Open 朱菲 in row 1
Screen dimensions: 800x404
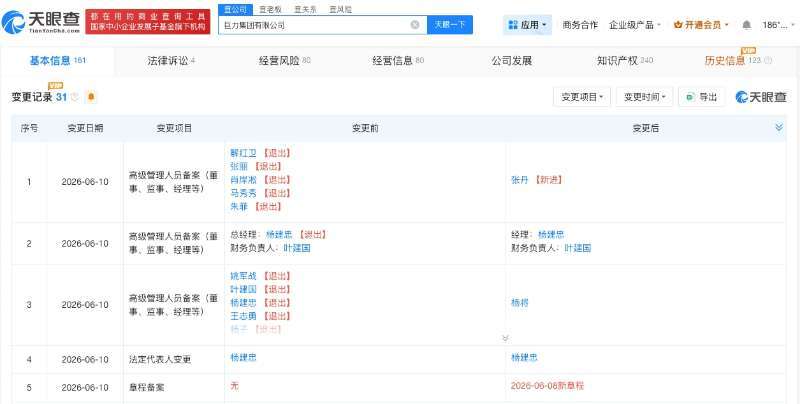point(239,206)
